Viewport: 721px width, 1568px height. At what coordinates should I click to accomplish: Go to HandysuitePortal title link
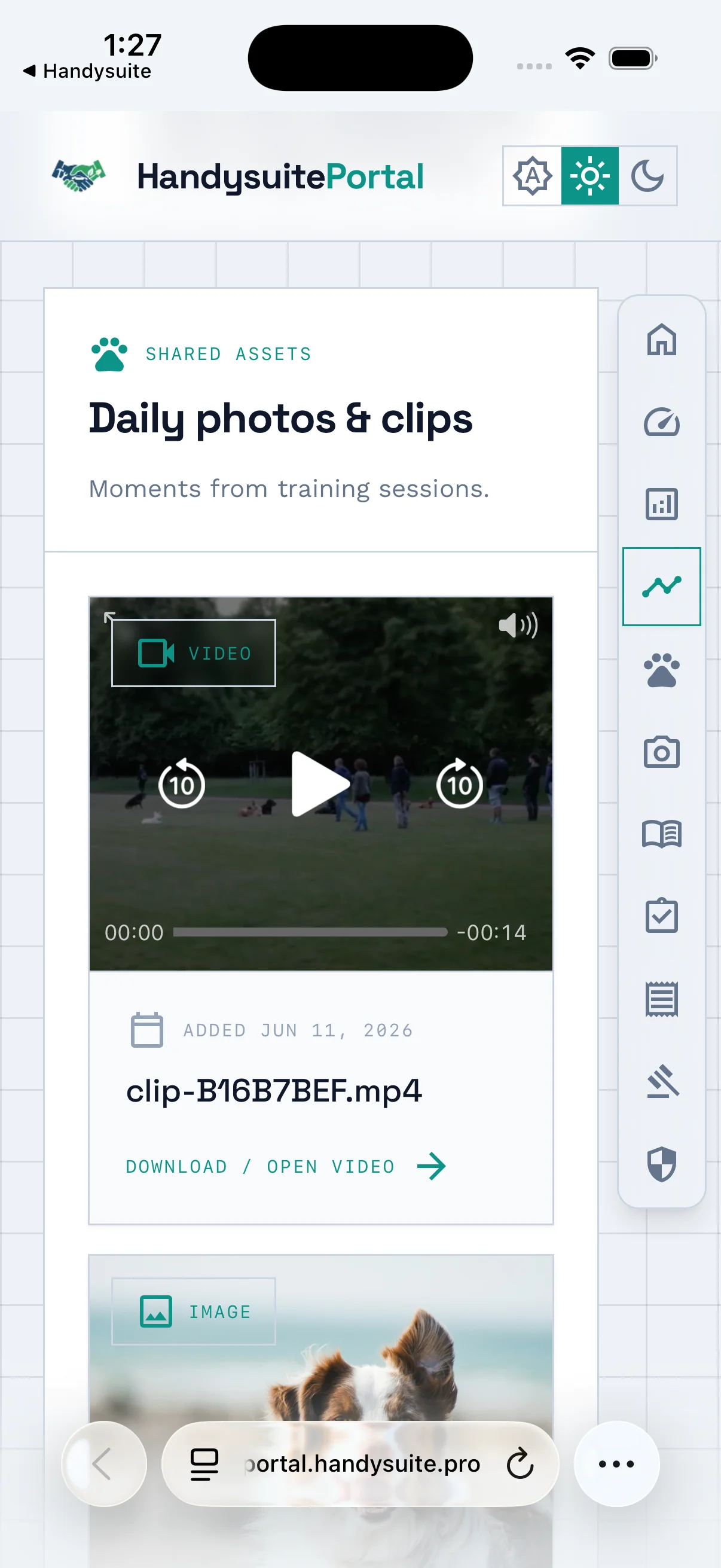point(280,176)
